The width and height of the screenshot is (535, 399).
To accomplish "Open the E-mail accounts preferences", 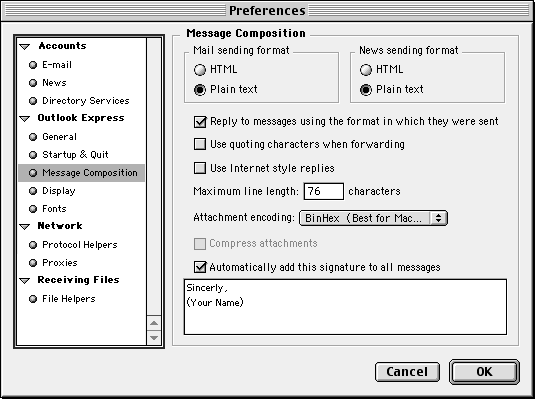I will [x=57, y=65].
